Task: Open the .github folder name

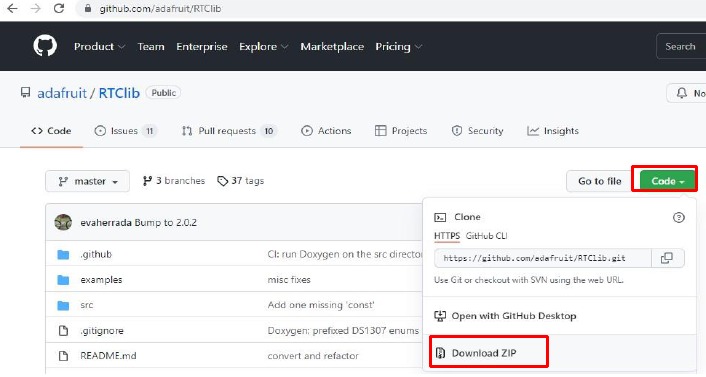Action: (x=96, y=254)
